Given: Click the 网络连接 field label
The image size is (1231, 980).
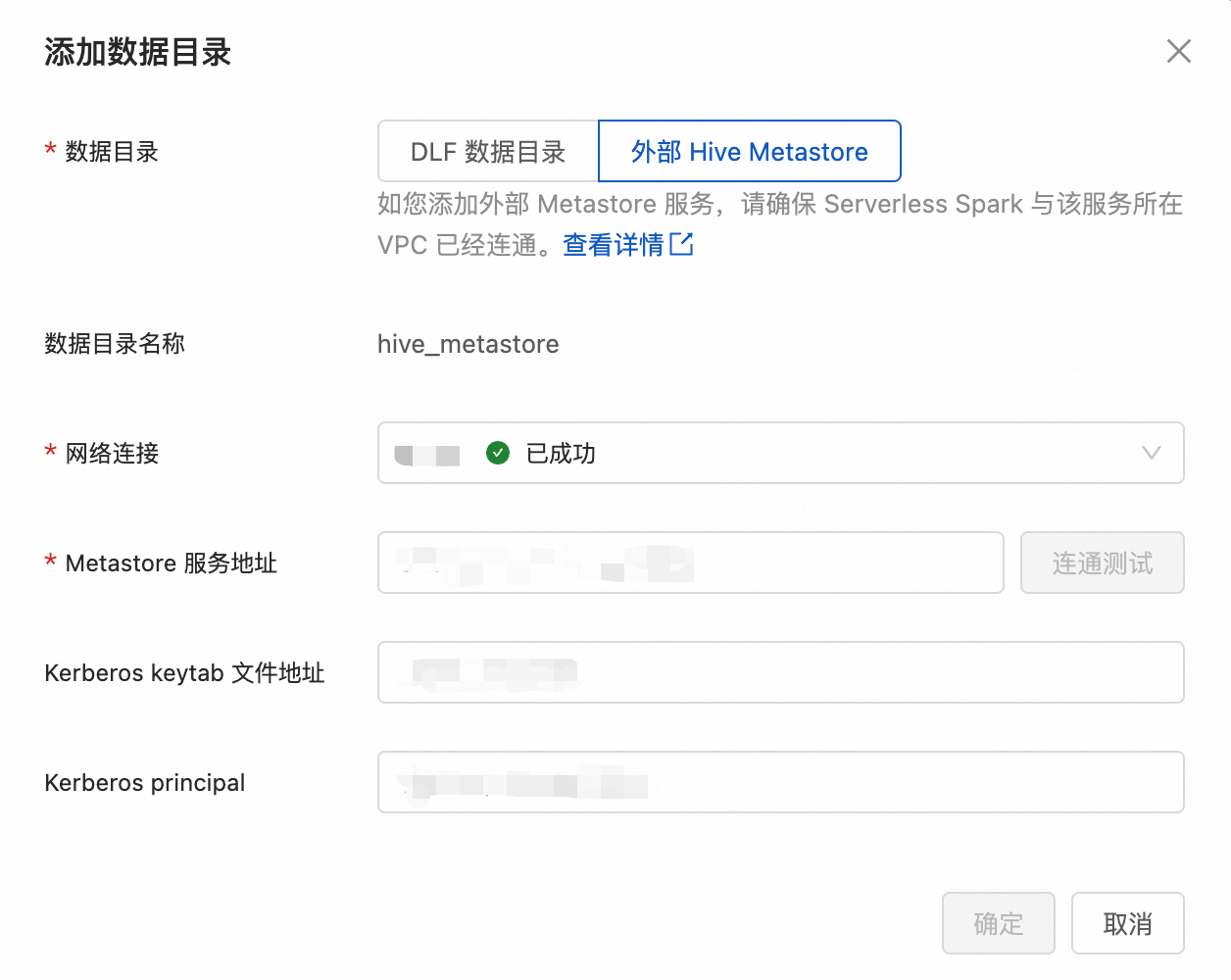Looking at the screenshot, I should pos(112,453).
